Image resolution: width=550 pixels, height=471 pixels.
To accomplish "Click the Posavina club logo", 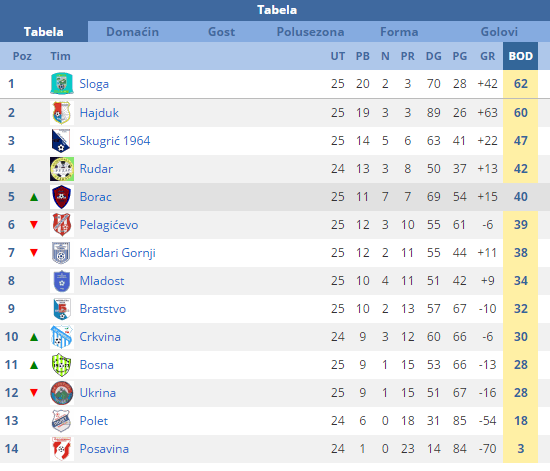I will pos(62,449).
